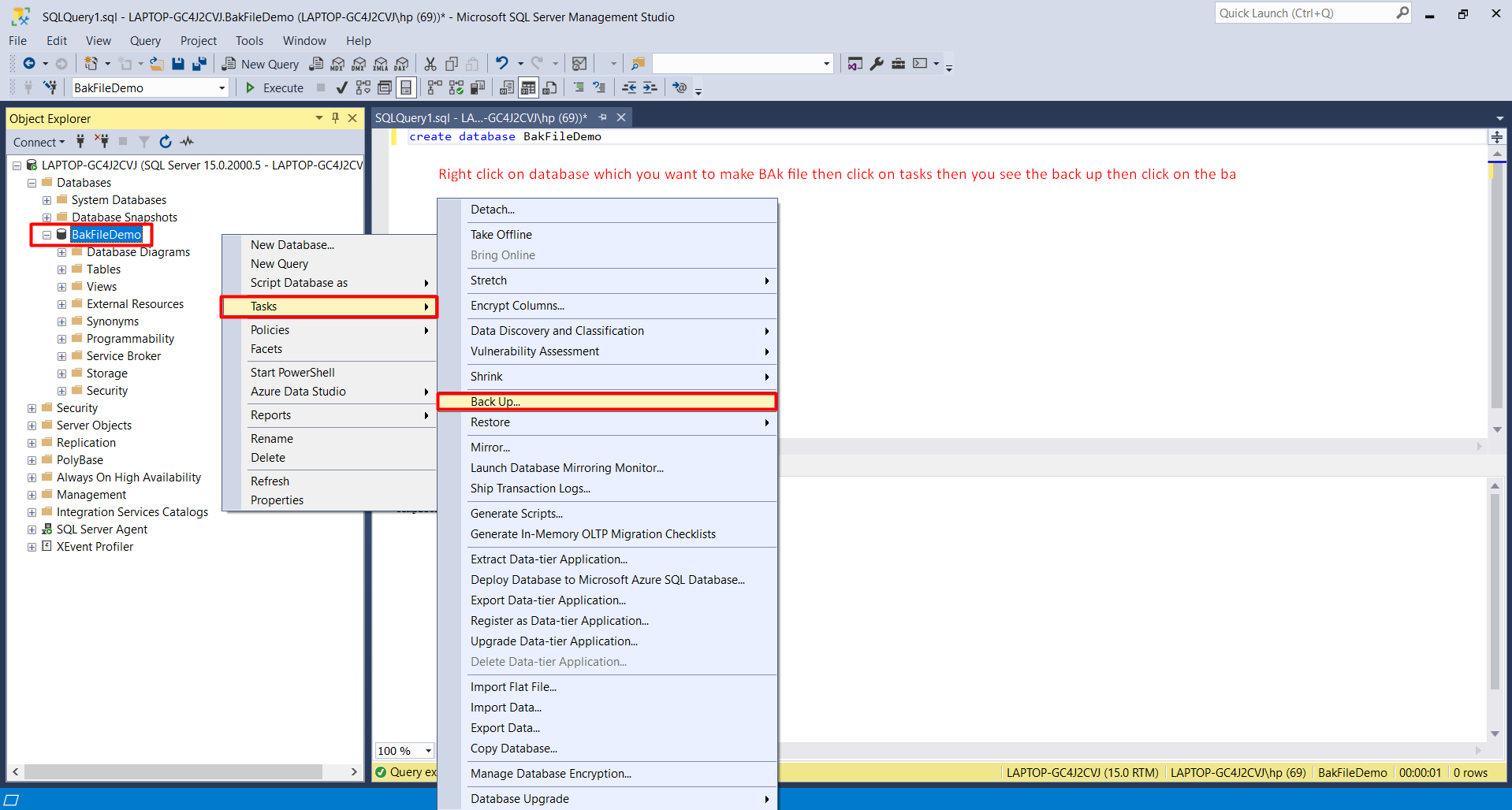Click the New Query button
The image size is (1512, 810).
[260, 64]
